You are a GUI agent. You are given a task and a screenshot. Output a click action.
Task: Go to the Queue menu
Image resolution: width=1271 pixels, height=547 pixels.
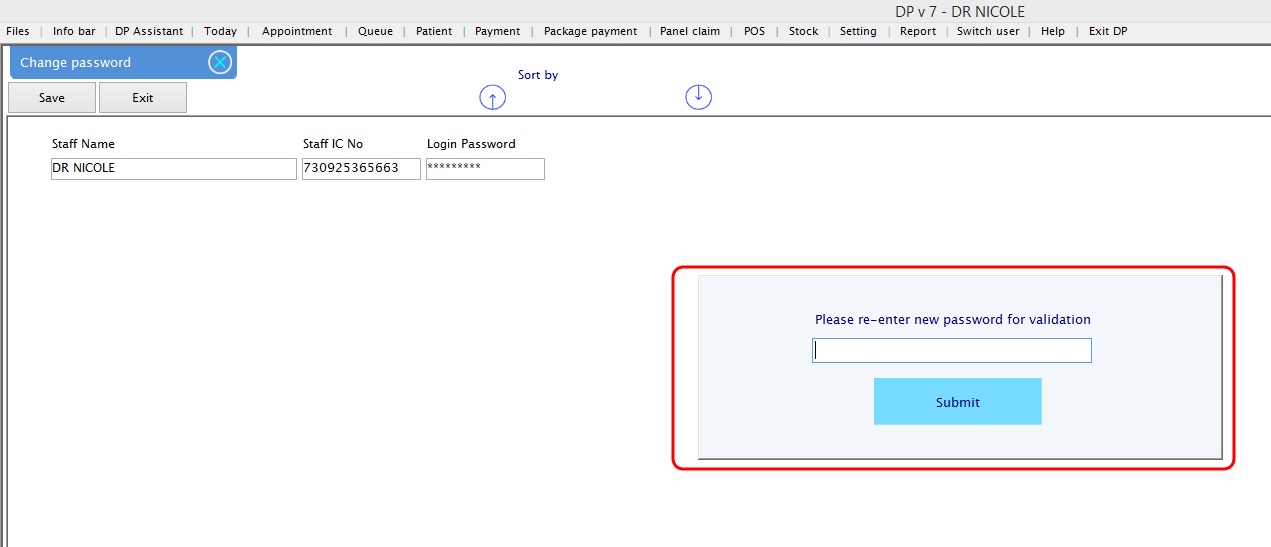point(375,31)
